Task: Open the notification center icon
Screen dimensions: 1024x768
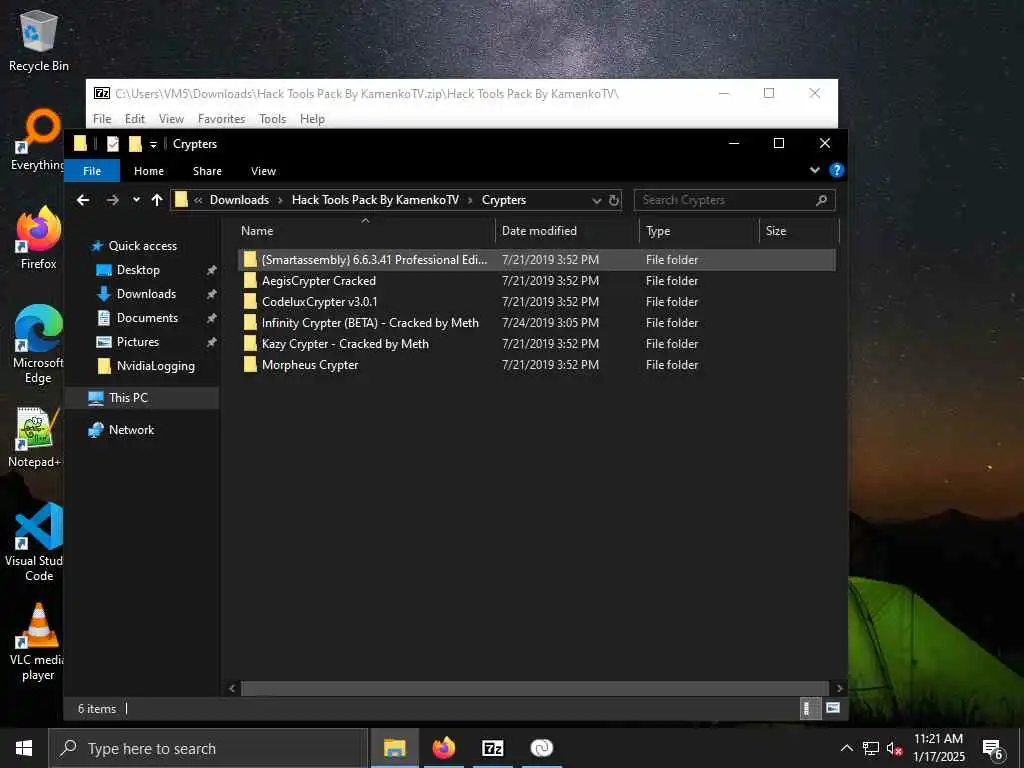Action: tap(993, 748)
